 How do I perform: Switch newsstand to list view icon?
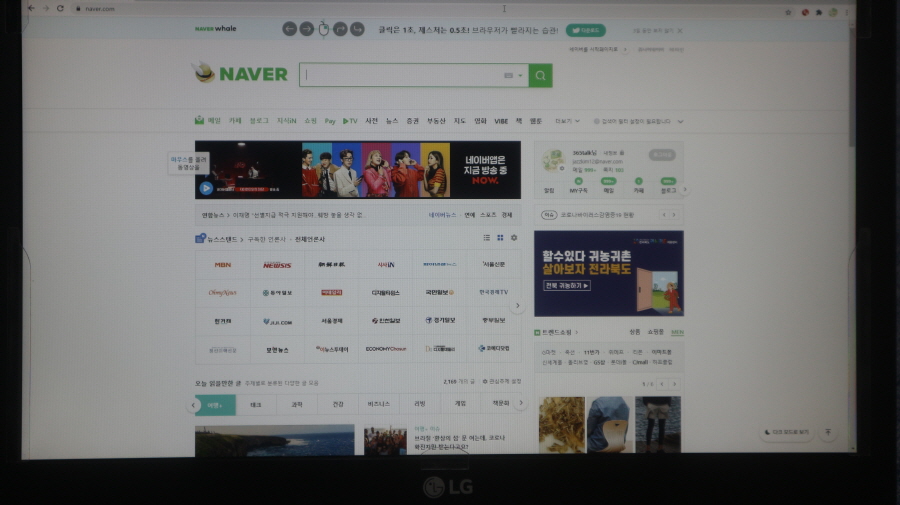[487, 238]
